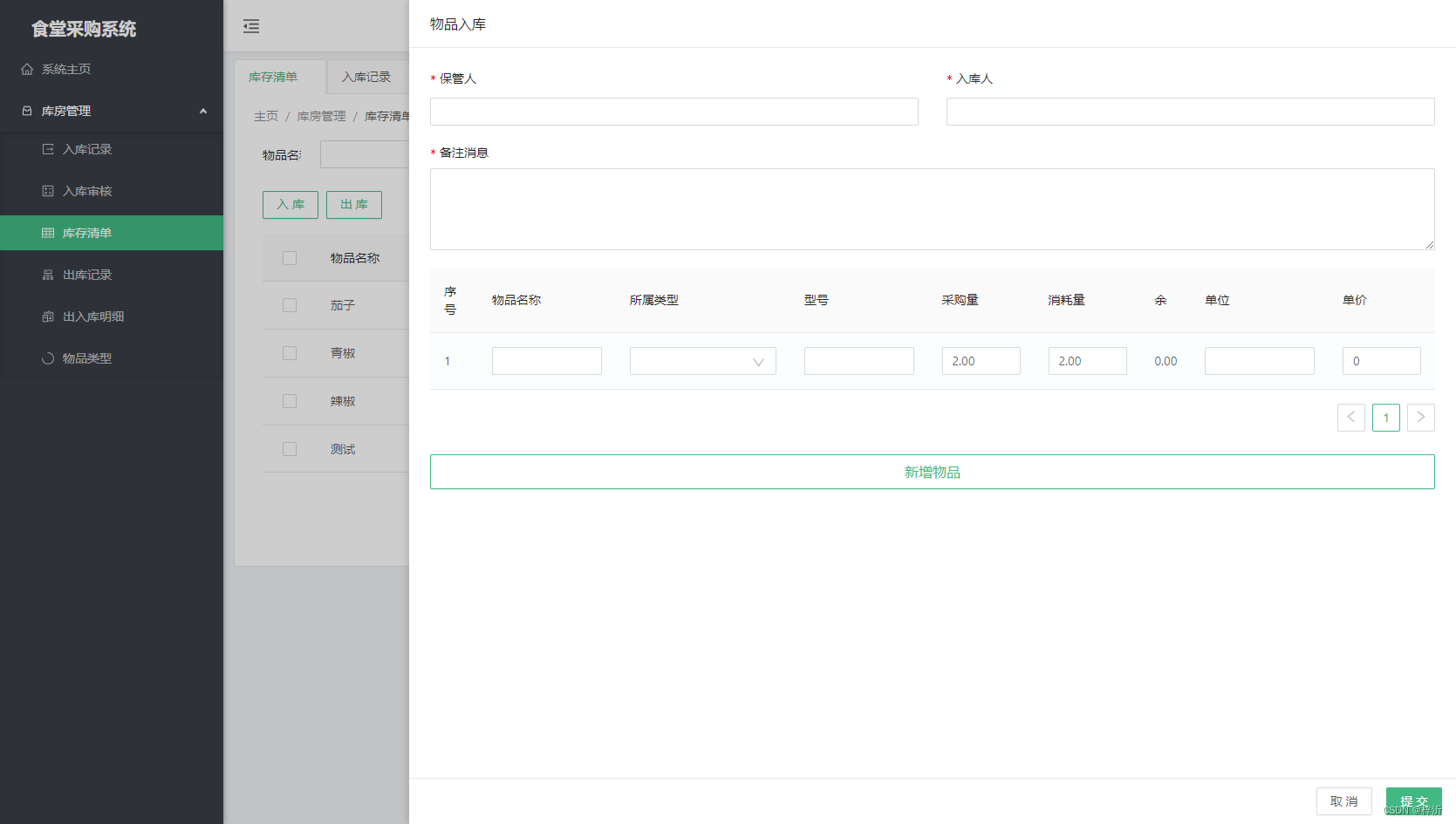Check the checkbox for 茄子 row

point(290,305)
